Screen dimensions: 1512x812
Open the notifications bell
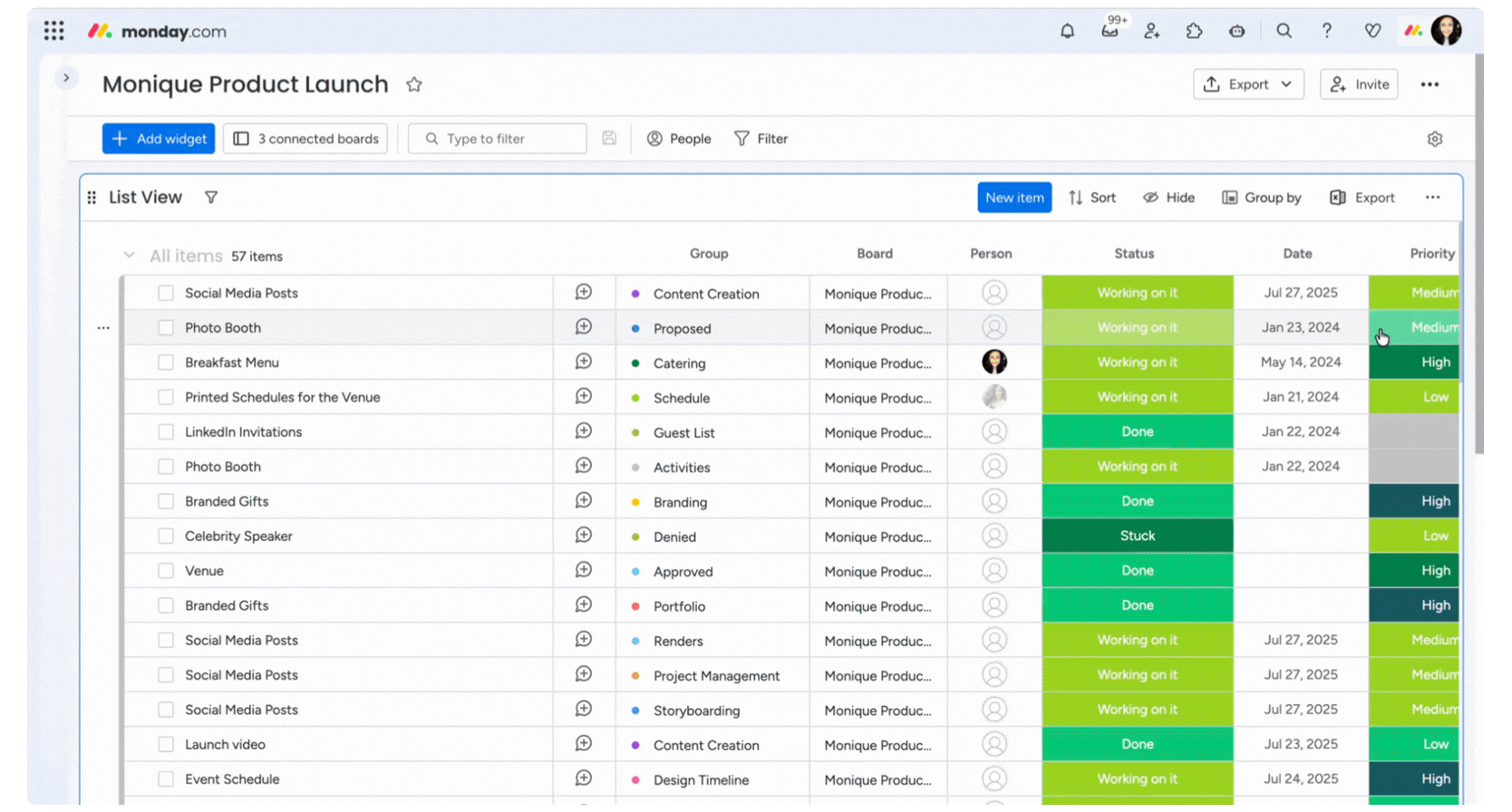1067,31
